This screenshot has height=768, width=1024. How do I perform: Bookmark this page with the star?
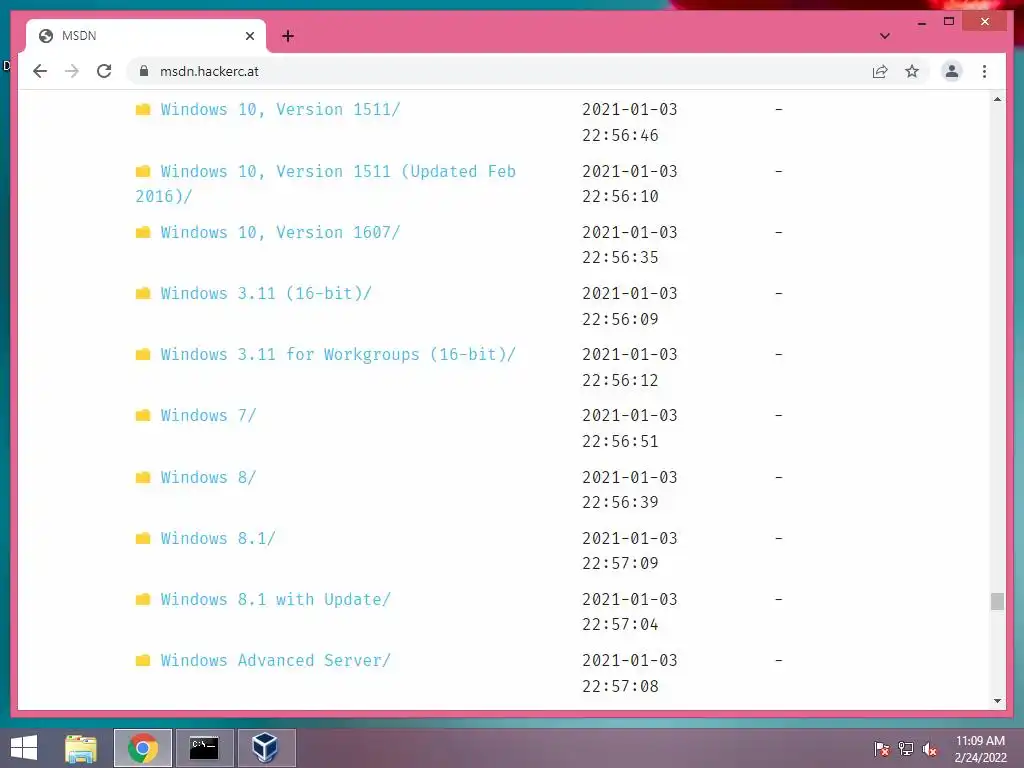pyautogui.click(x=912, y=71)
